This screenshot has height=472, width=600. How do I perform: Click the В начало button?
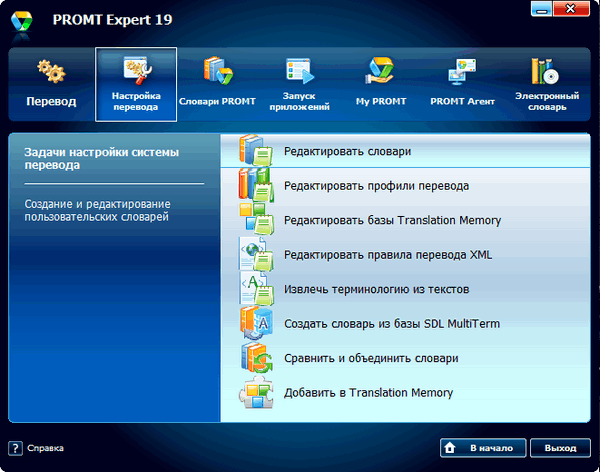[x=483, y=448]
